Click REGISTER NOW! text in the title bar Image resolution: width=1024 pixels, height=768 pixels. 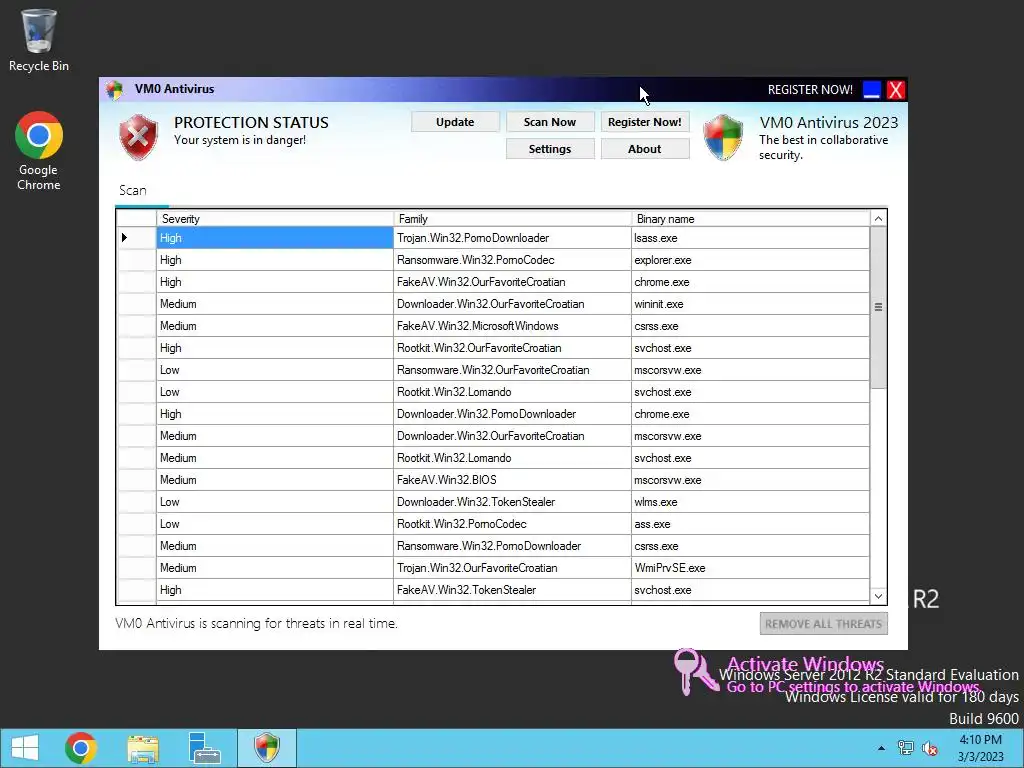tap(810, 90)
